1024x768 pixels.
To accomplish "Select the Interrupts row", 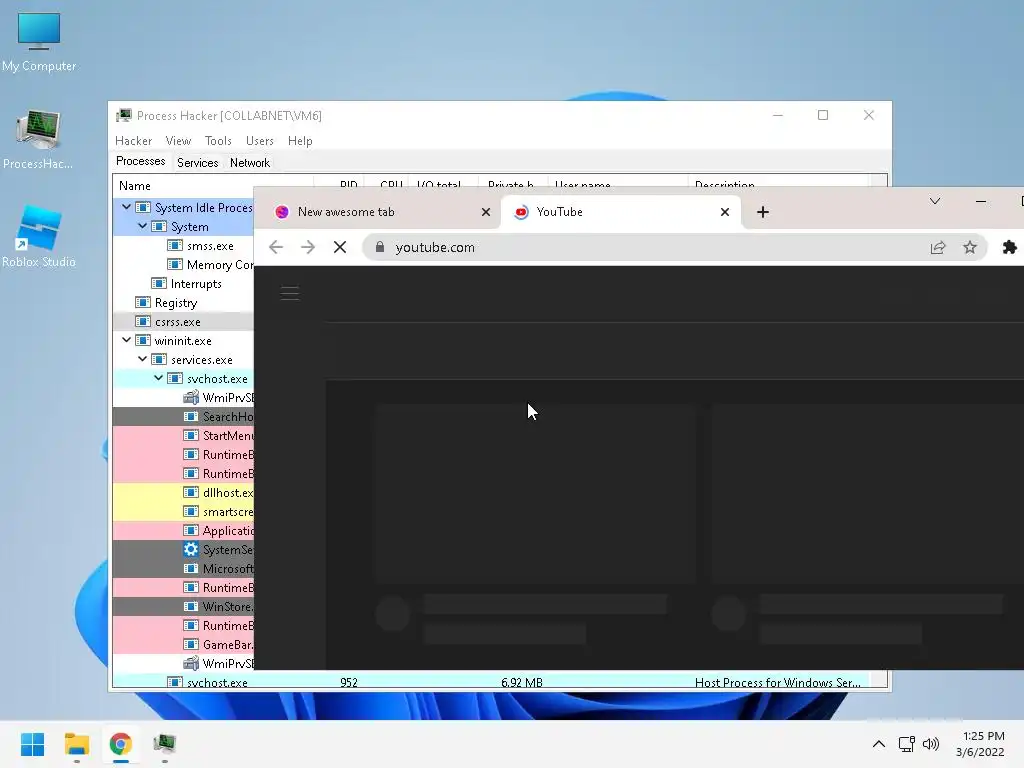I will (x=184, y=283).
